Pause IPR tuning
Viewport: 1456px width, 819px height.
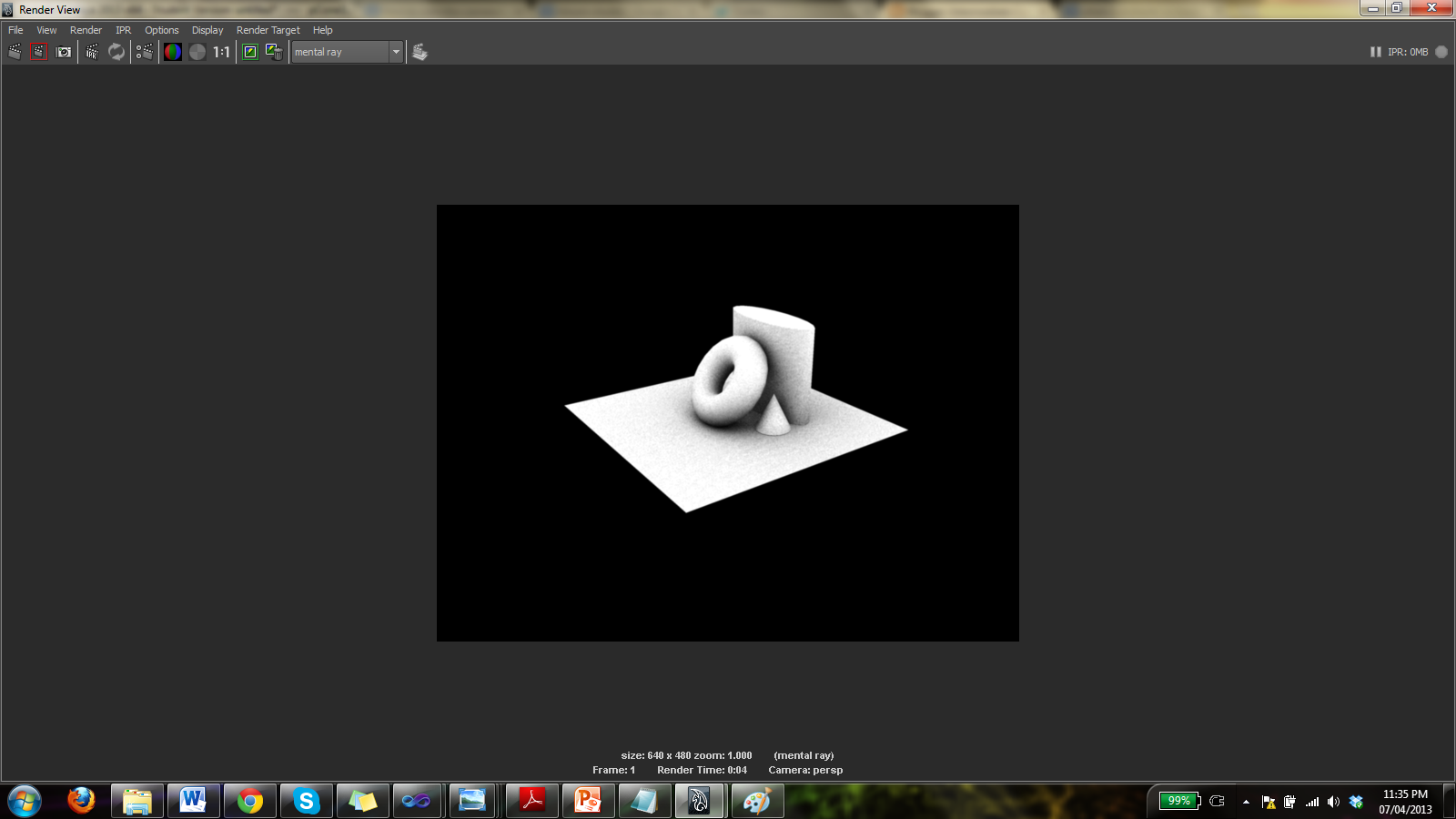click(1374, 52)
